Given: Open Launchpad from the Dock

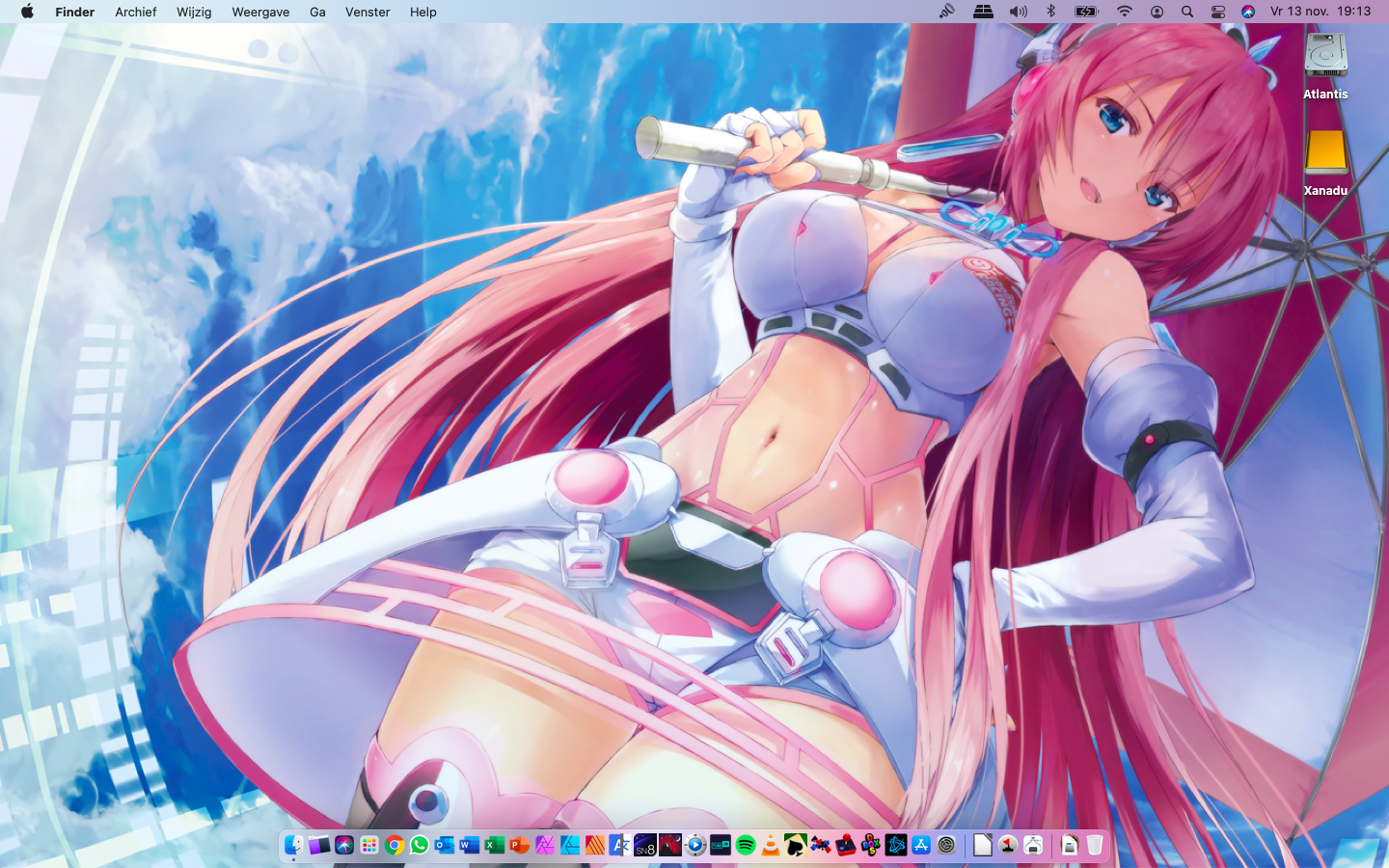Looking at the screenshot, I should [x=369, y=846].
